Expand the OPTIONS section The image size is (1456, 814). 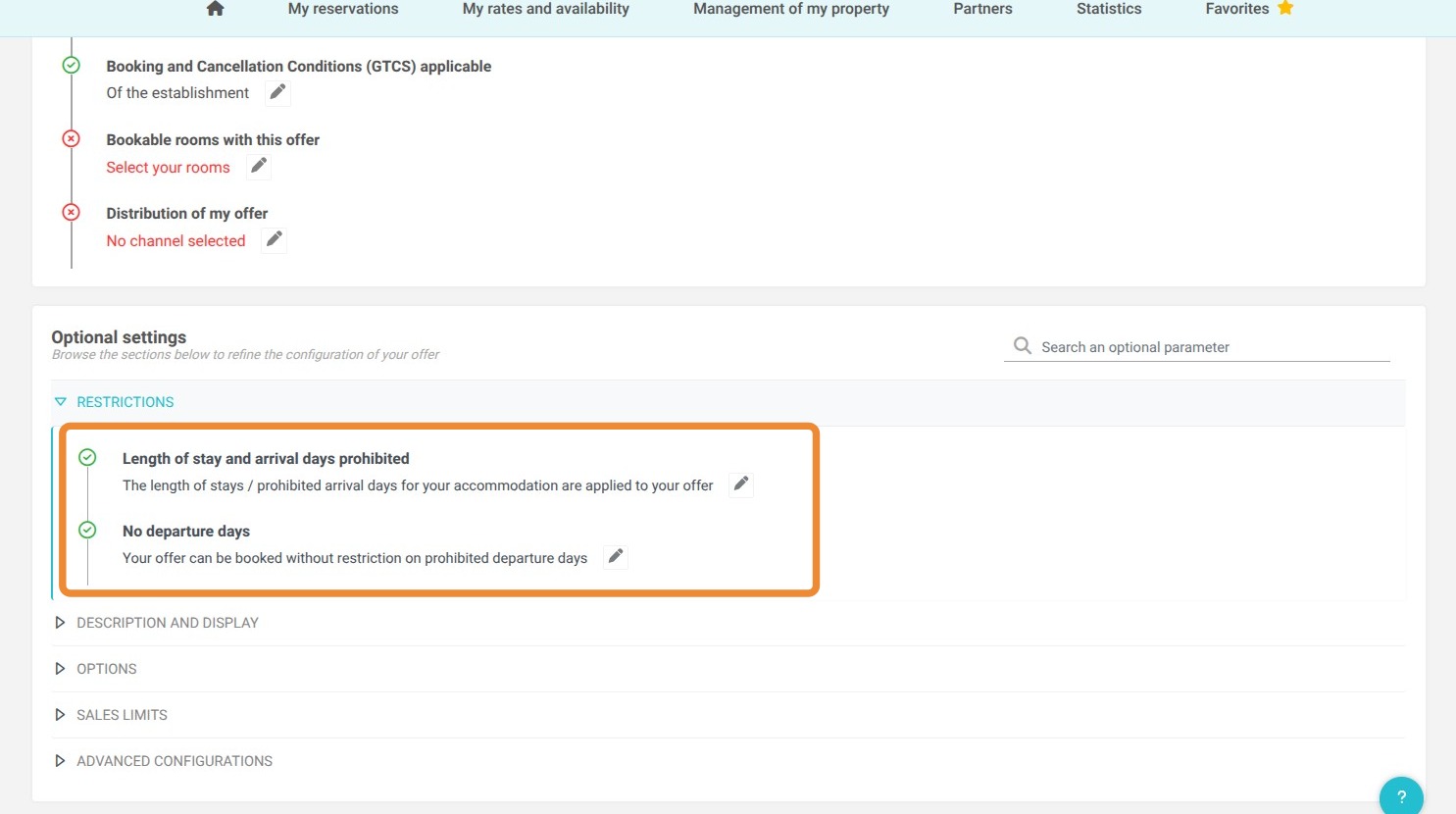pos(728,669)
